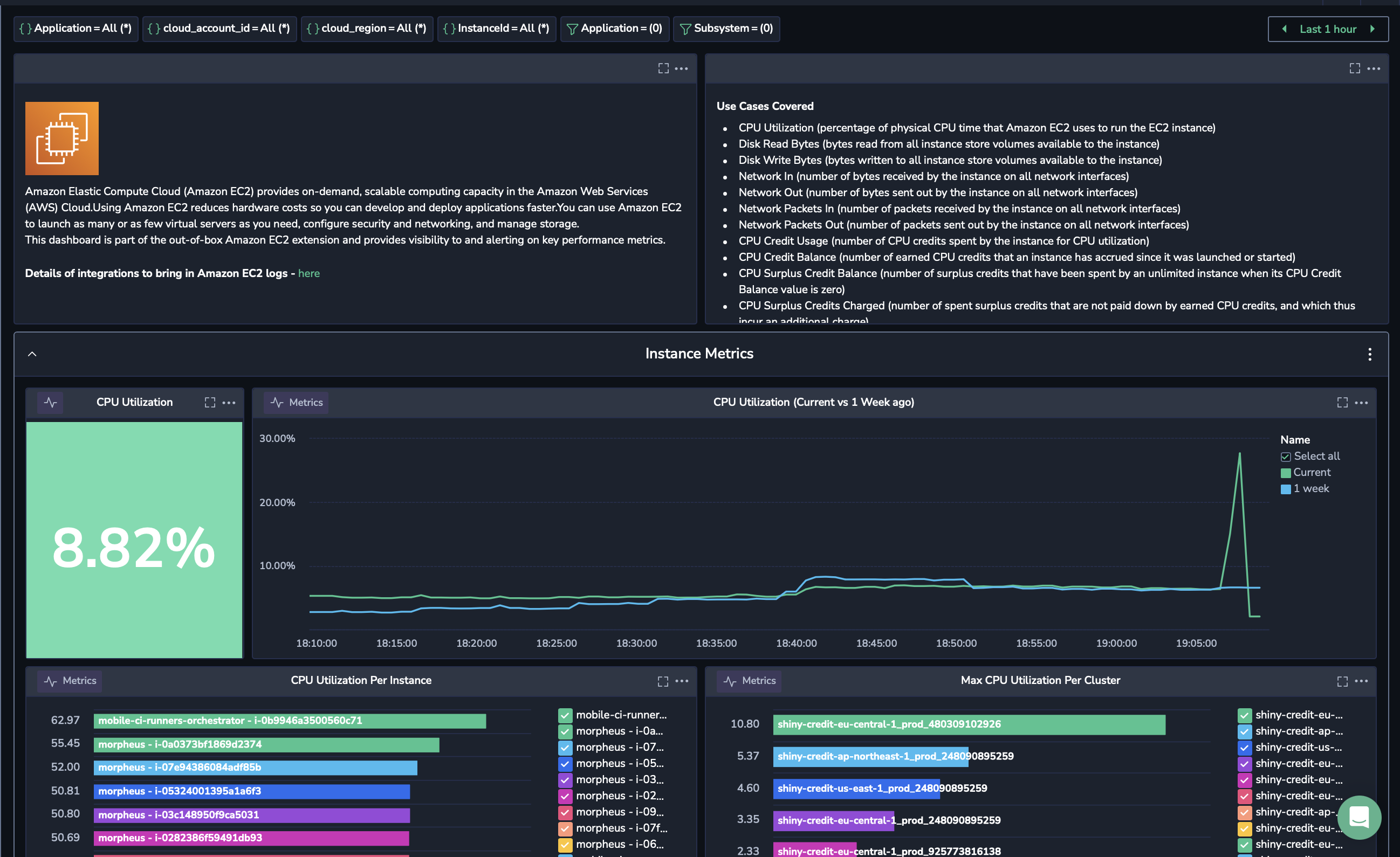The width and height of the screenshot is (1400, 857).
Task: Open Subsystem = (0) filter
Action: click(x=726, y=29)
